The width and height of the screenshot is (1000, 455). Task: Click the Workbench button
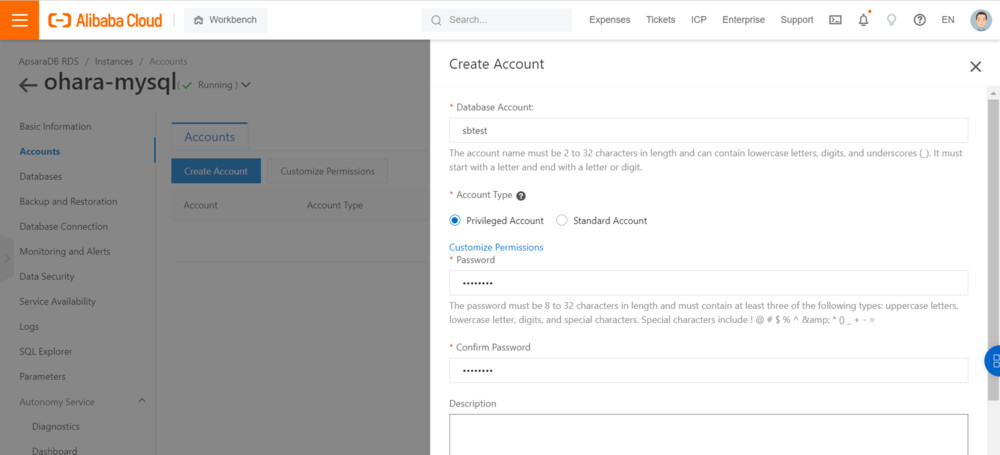tap(225, 20)
